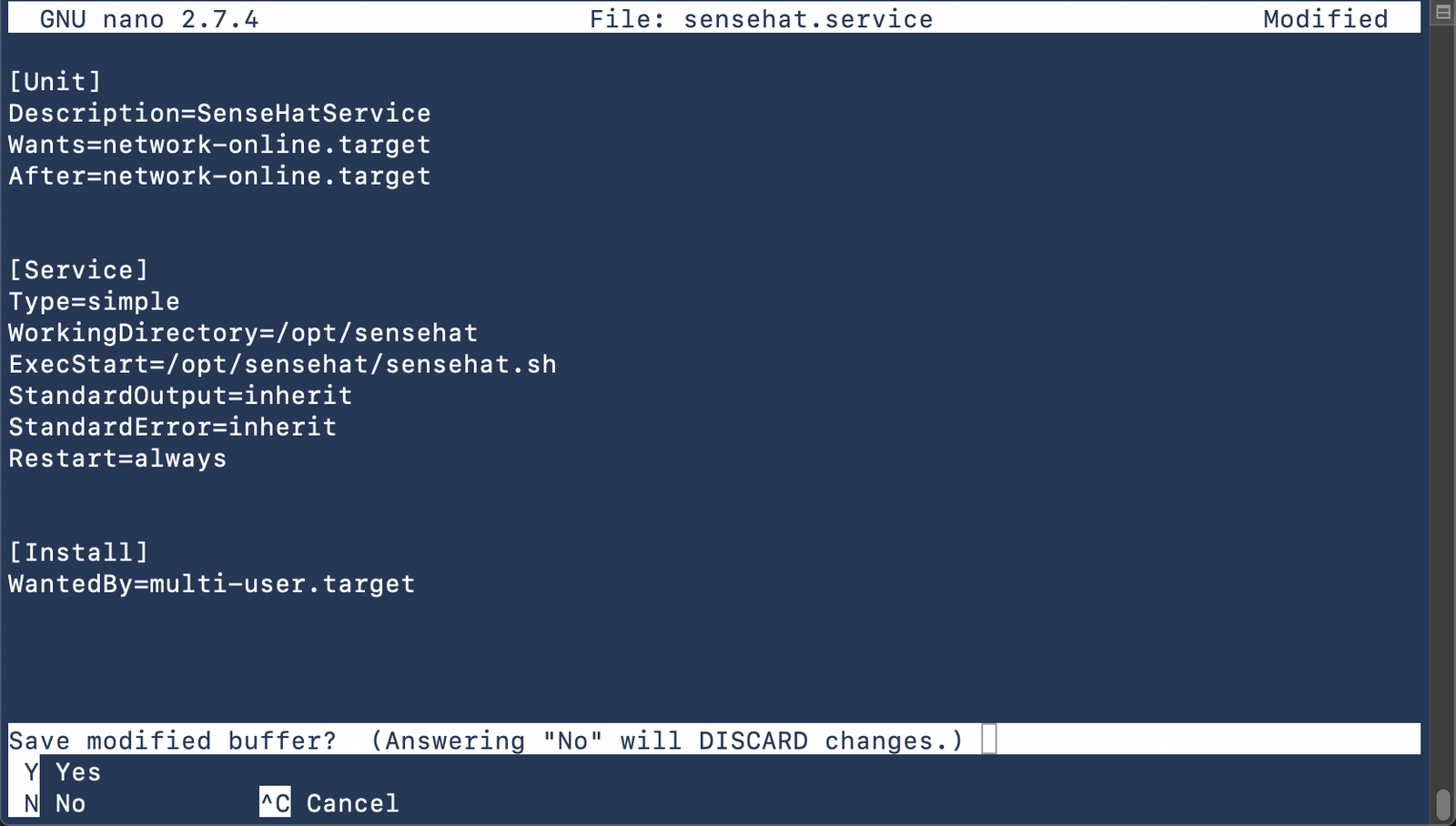Image resolution: width=1456 pixels, height=826 pixels.
Task: Click the scrollbar thumb at bottom right
Action: [x=1442, y=804]
